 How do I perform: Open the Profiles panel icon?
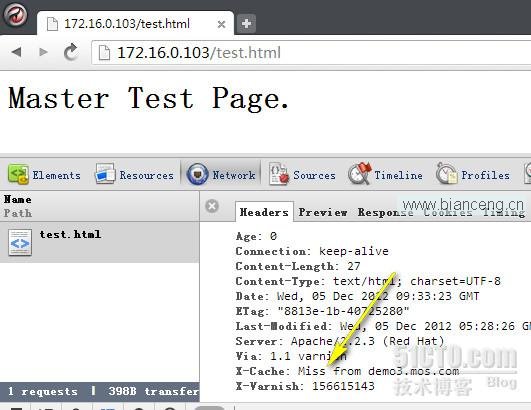point(447,173)
